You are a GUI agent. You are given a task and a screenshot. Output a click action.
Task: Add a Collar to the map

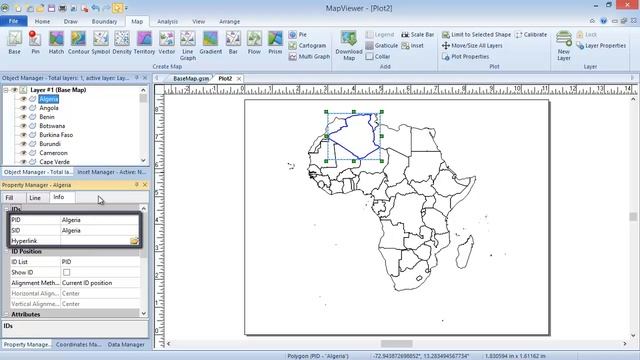pos(378,57)
